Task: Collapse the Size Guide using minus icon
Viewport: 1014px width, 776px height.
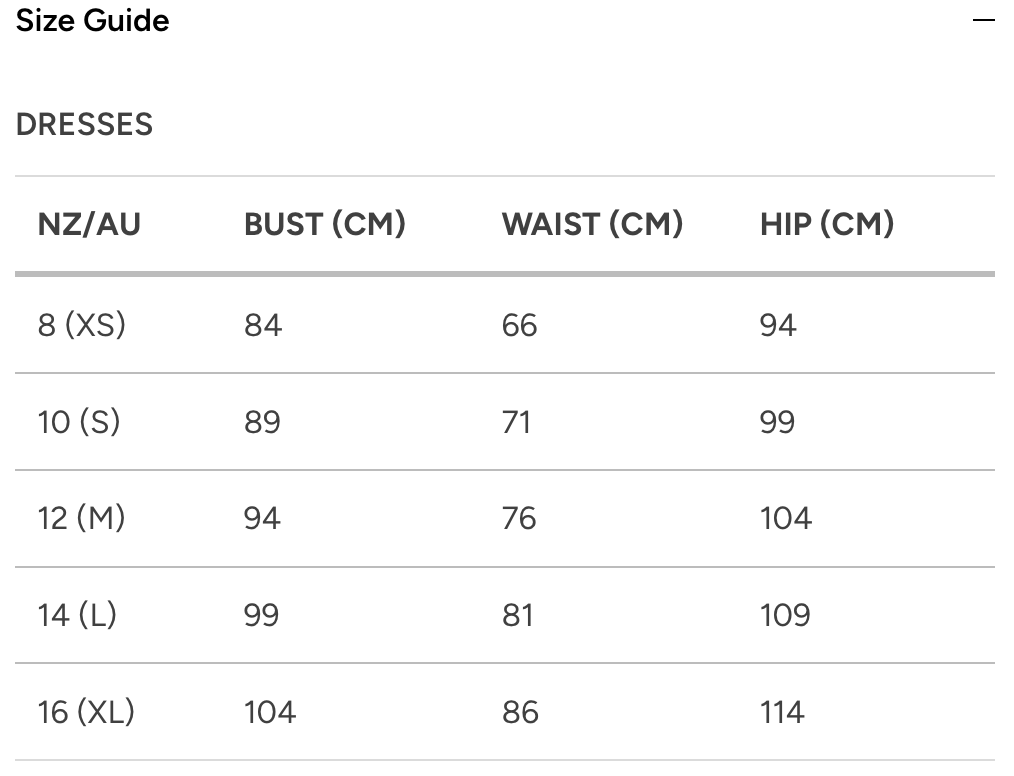Action: pyautogui.click(x=984, y=20)
